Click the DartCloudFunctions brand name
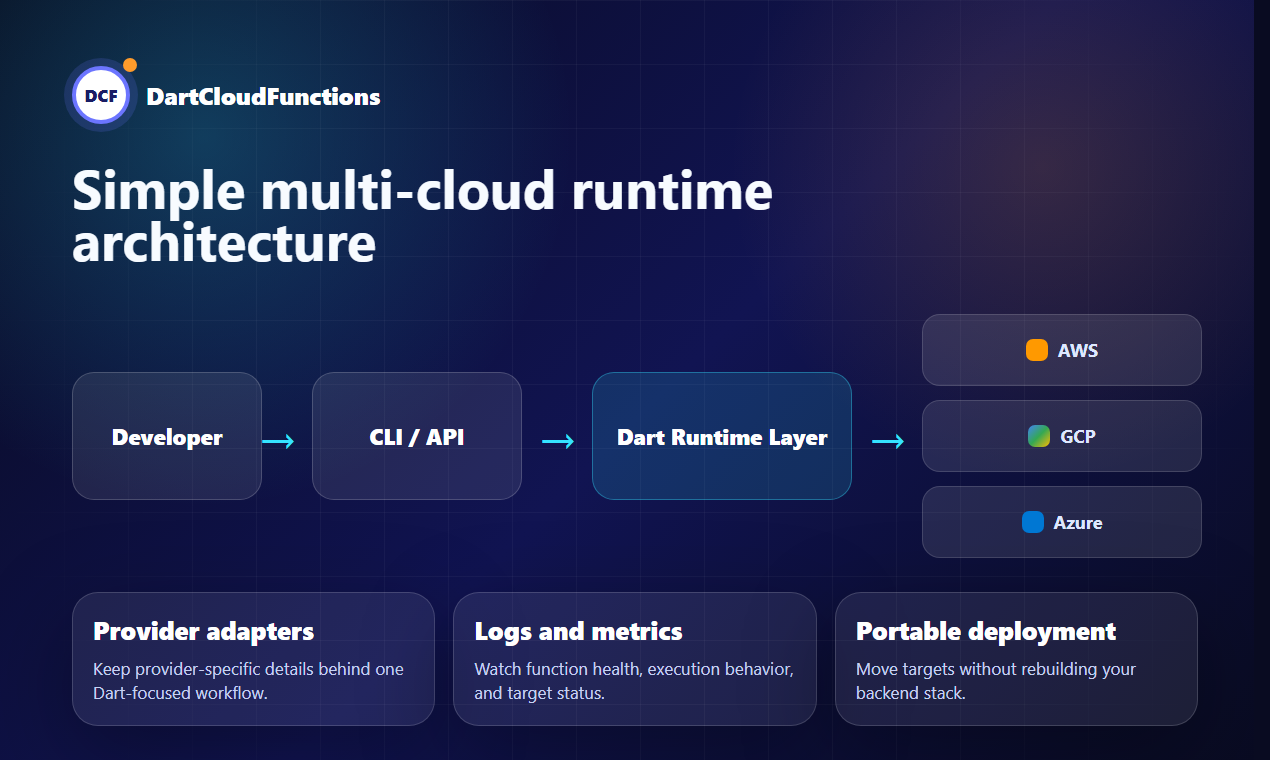Viewport: 1270px width, 760px height. [x=263, y=97]
